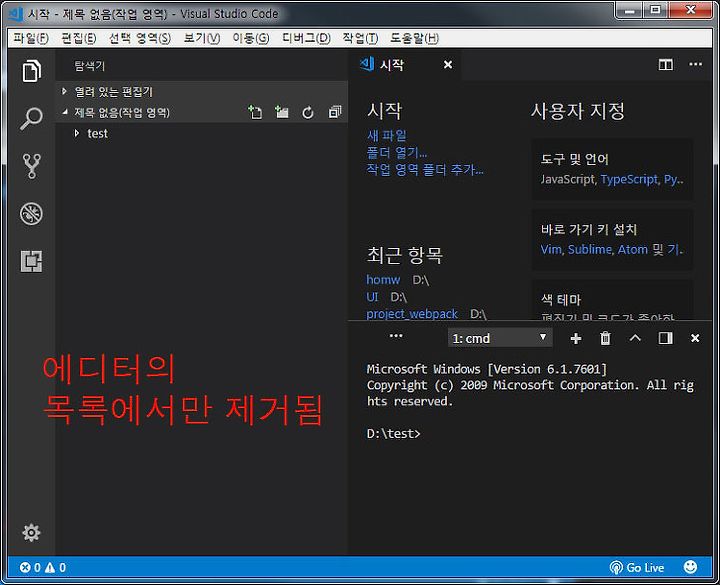The height and width of the screenshot is (585, 720).
Task: Open the 편집(E) menu
Action: click(79, 38)
